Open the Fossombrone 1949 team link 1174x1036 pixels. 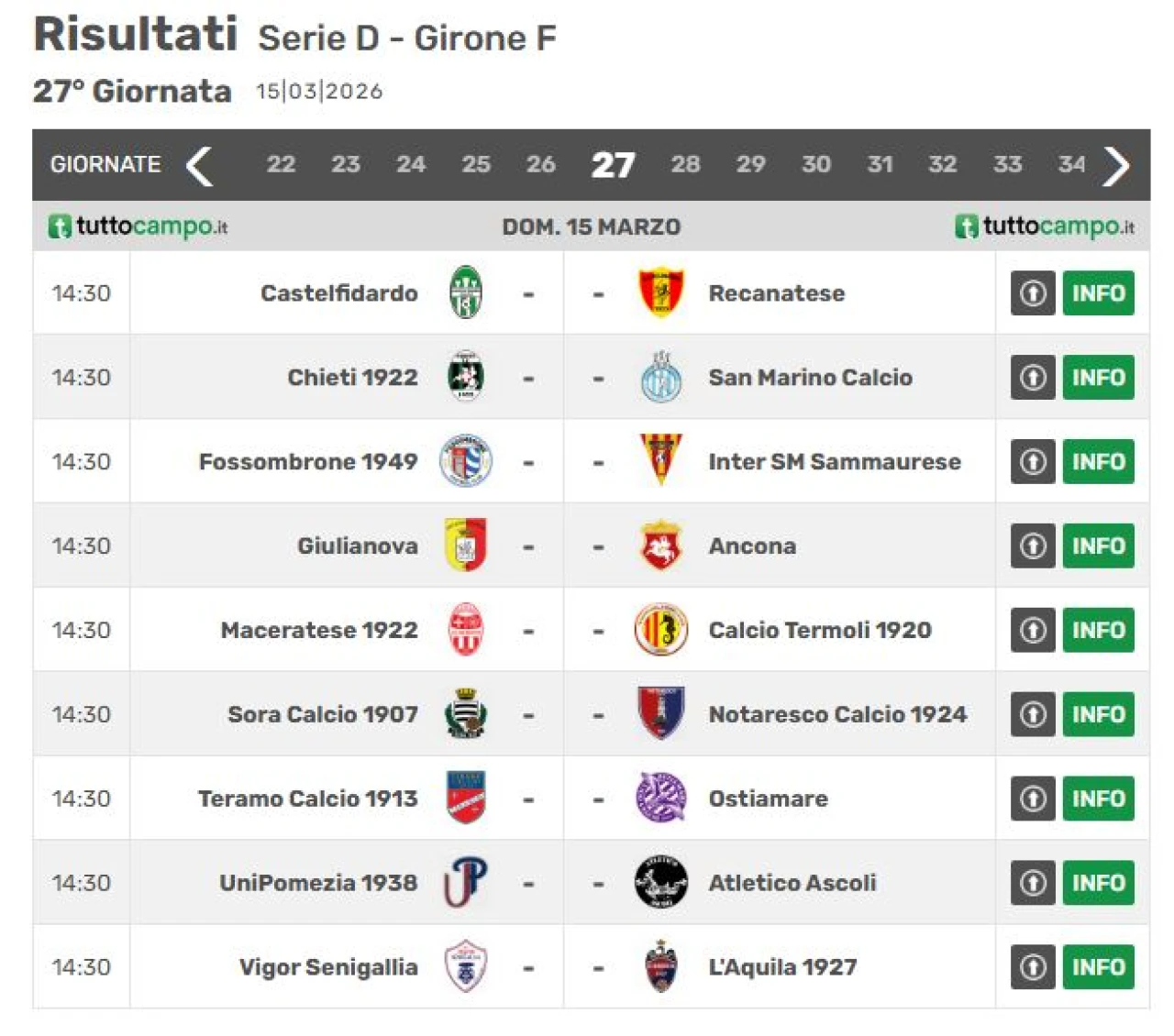pyautogui.click(x=308, y=462)
